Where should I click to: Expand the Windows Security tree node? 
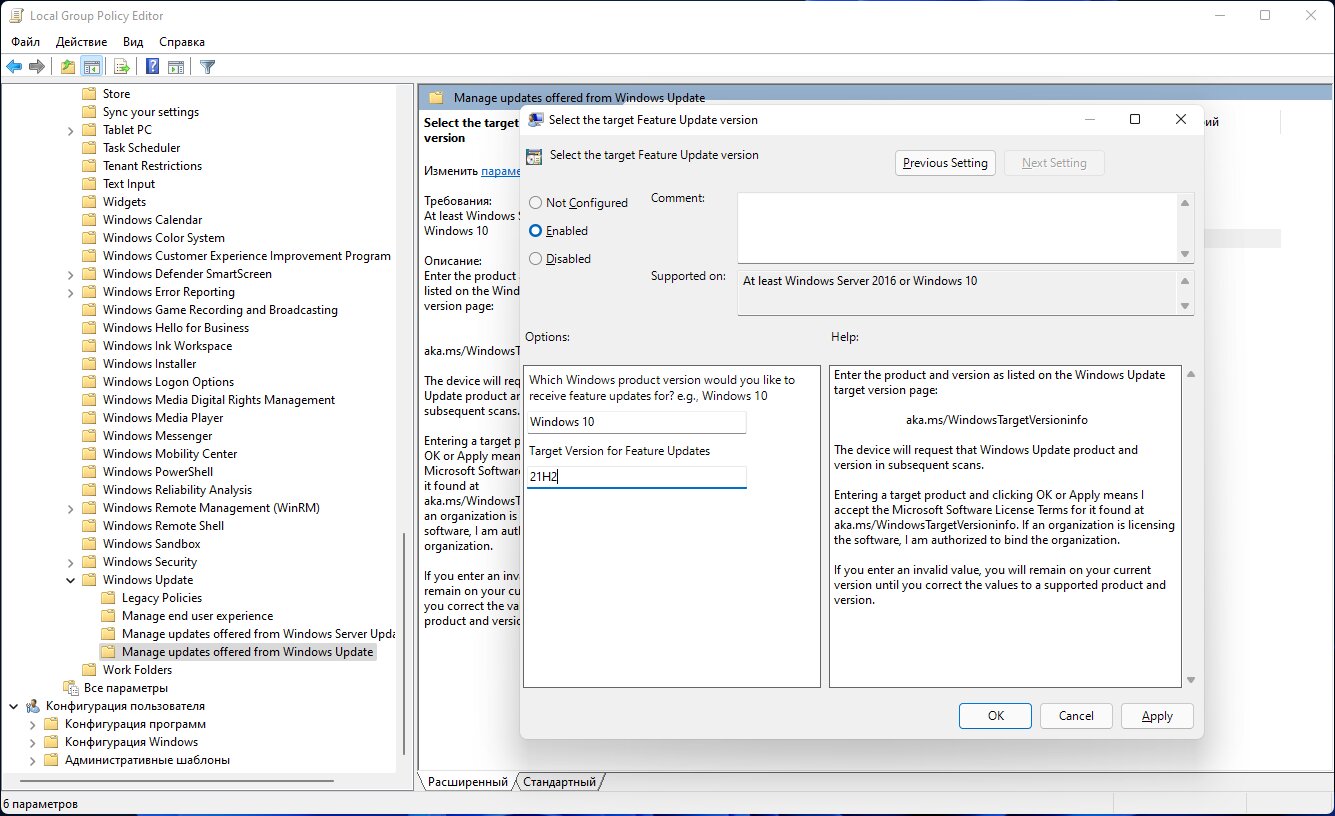click(x=71, y=562)
